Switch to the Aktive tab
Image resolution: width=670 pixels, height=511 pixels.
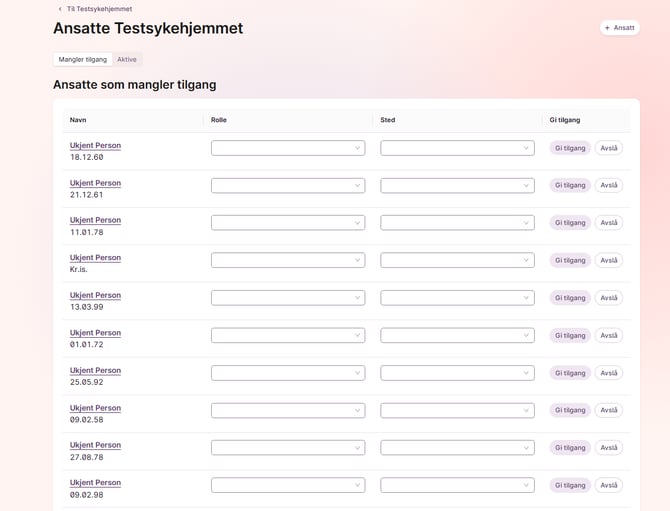(x=127, y=59)
